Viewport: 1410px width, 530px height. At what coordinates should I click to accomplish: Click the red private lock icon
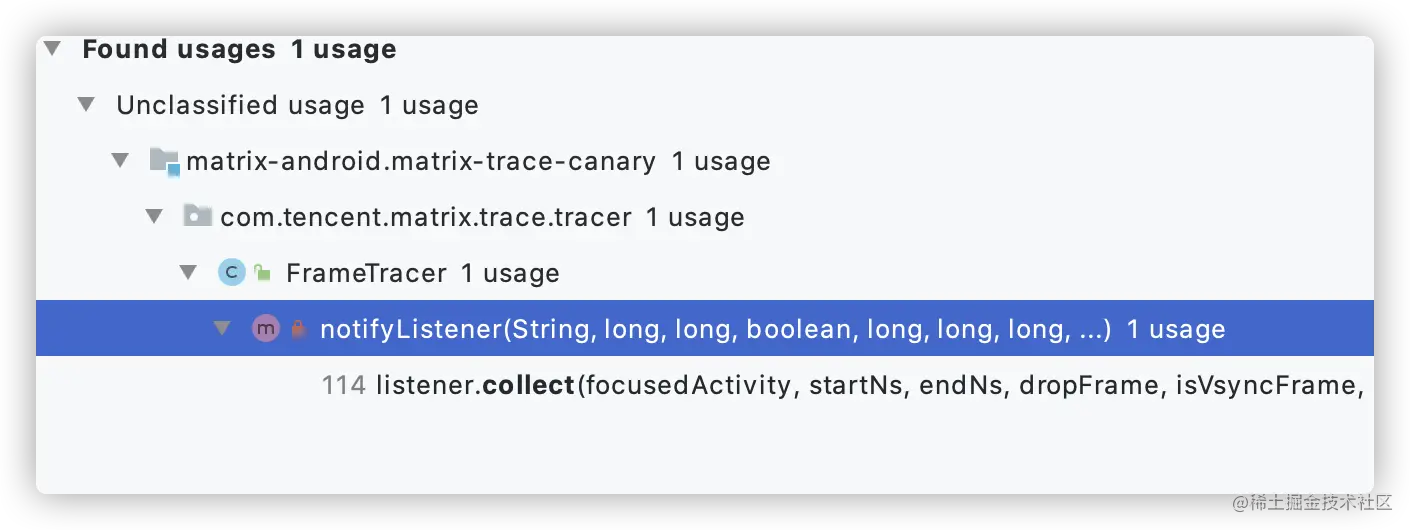297,329
